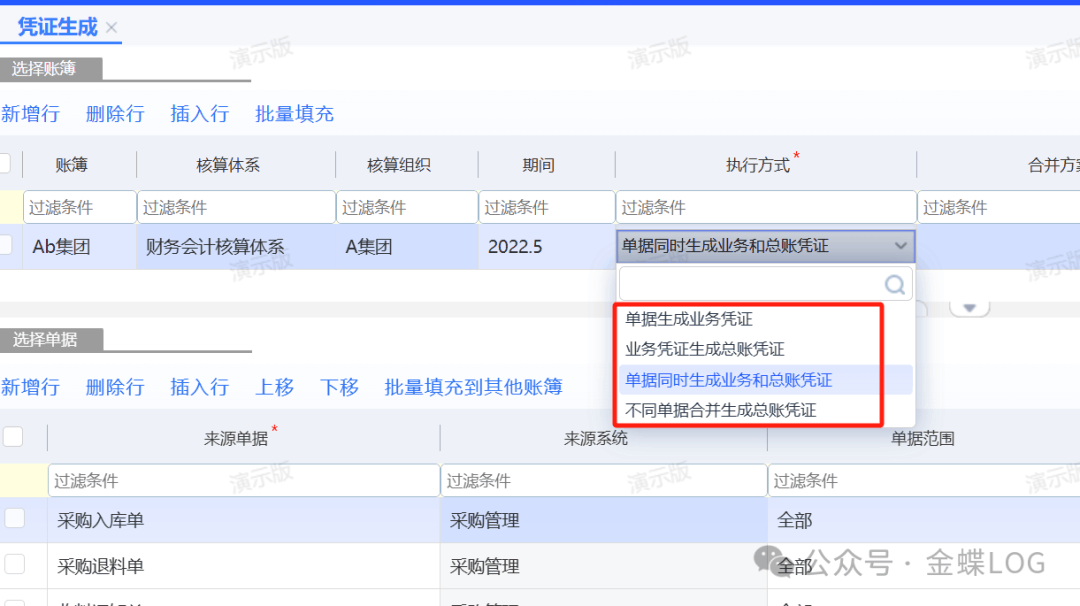The width and height of the screenshot is (1080, 606).
Task: Pick 不同单据合并生成总账凭证 option
Action: tap(720, 410)
